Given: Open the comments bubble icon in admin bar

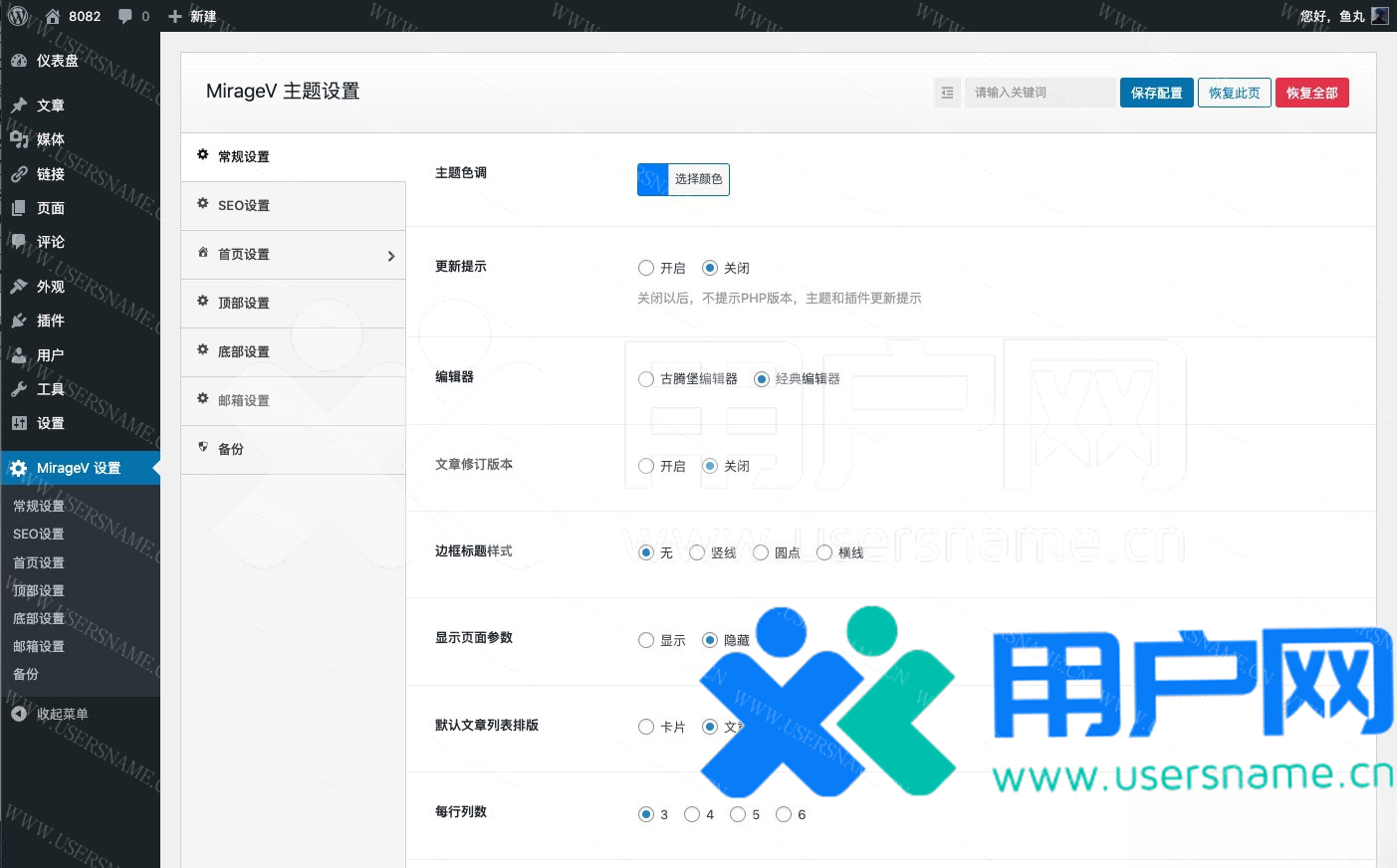Looking at the screenshot, I should click(125, 16).
